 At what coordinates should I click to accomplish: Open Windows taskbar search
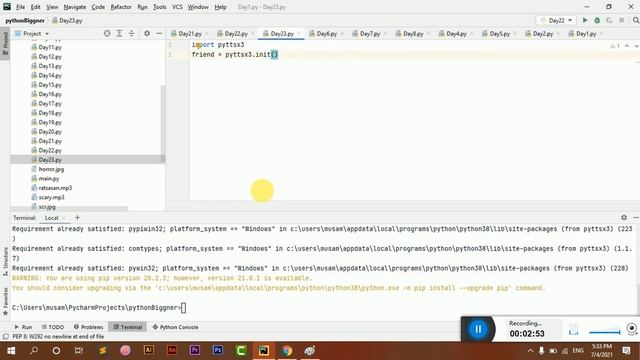pos(34,351)
